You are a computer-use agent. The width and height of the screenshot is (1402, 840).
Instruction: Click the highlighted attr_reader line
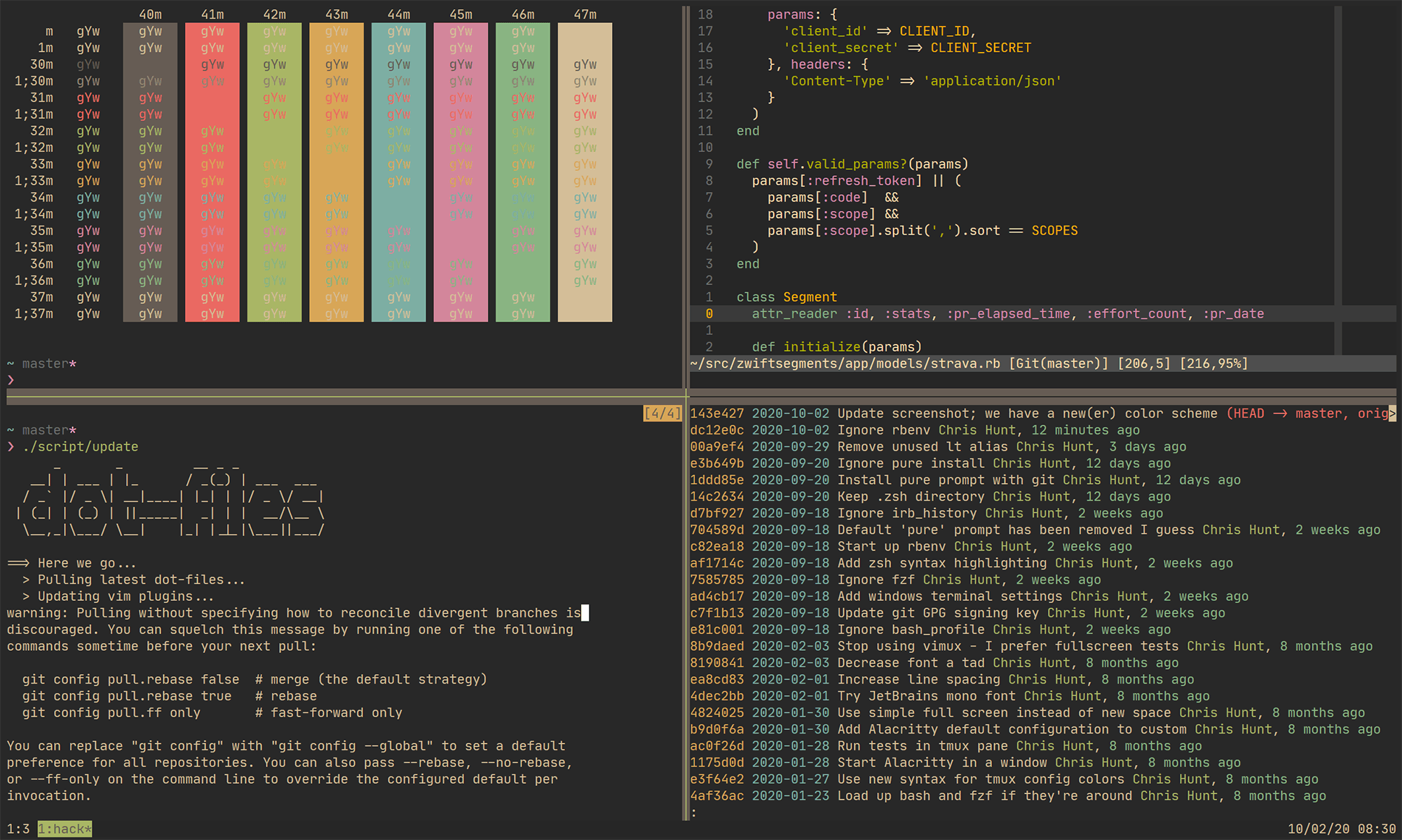pyautogui.click(x=1007, y=314)
